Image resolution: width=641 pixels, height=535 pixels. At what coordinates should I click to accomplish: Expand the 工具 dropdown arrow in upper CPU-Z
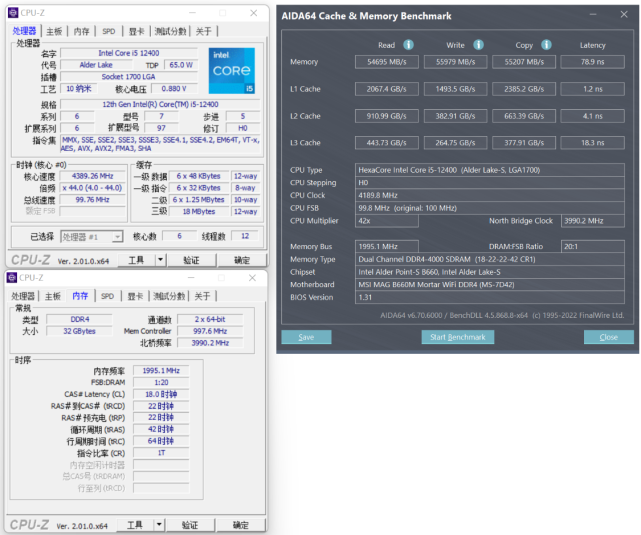pos(160,260)
